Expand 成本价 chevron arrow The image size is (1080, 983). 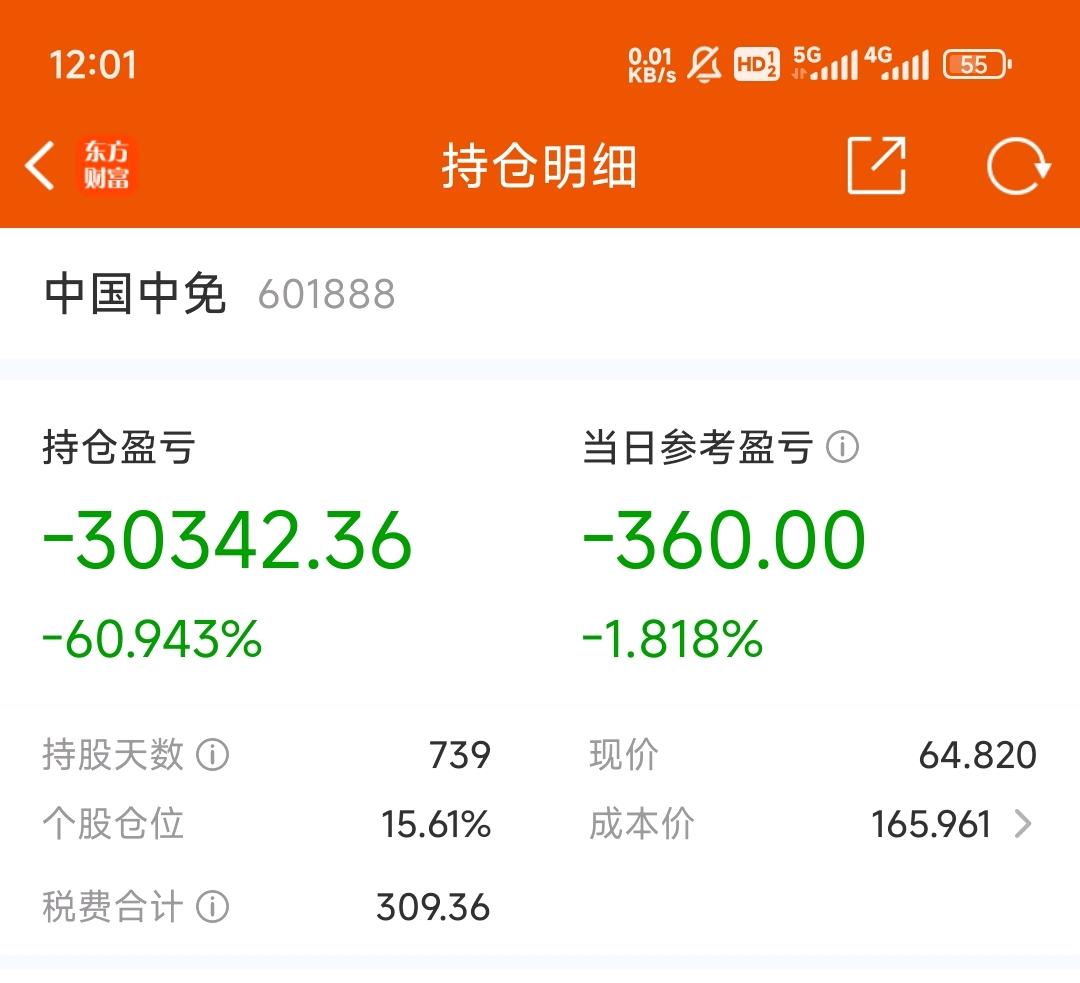click(x=1023, y=824)
